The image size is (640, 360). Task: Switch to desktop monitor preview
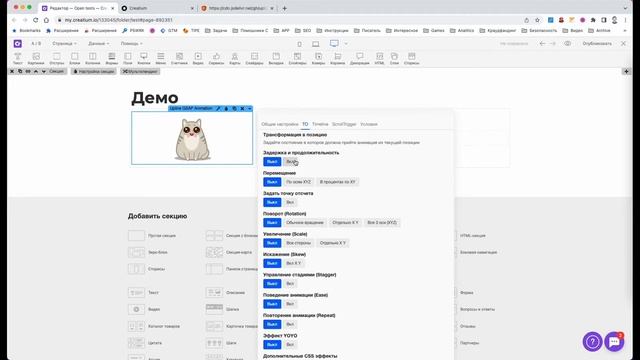click(334, 43)
